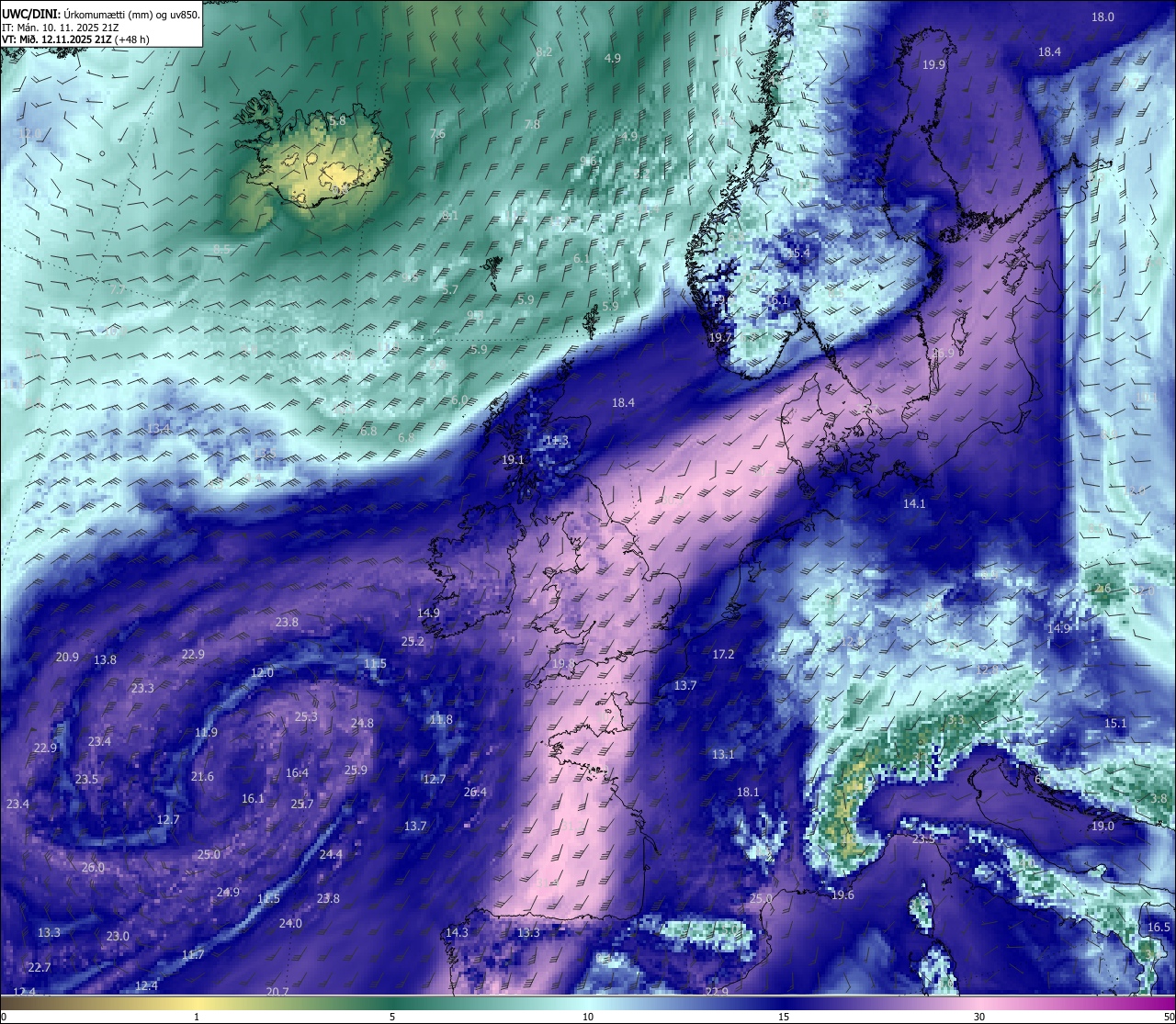This screenshot has height=1024, width=1176.
Task: Click the 23.3 value label
Action: pos(142,688)
